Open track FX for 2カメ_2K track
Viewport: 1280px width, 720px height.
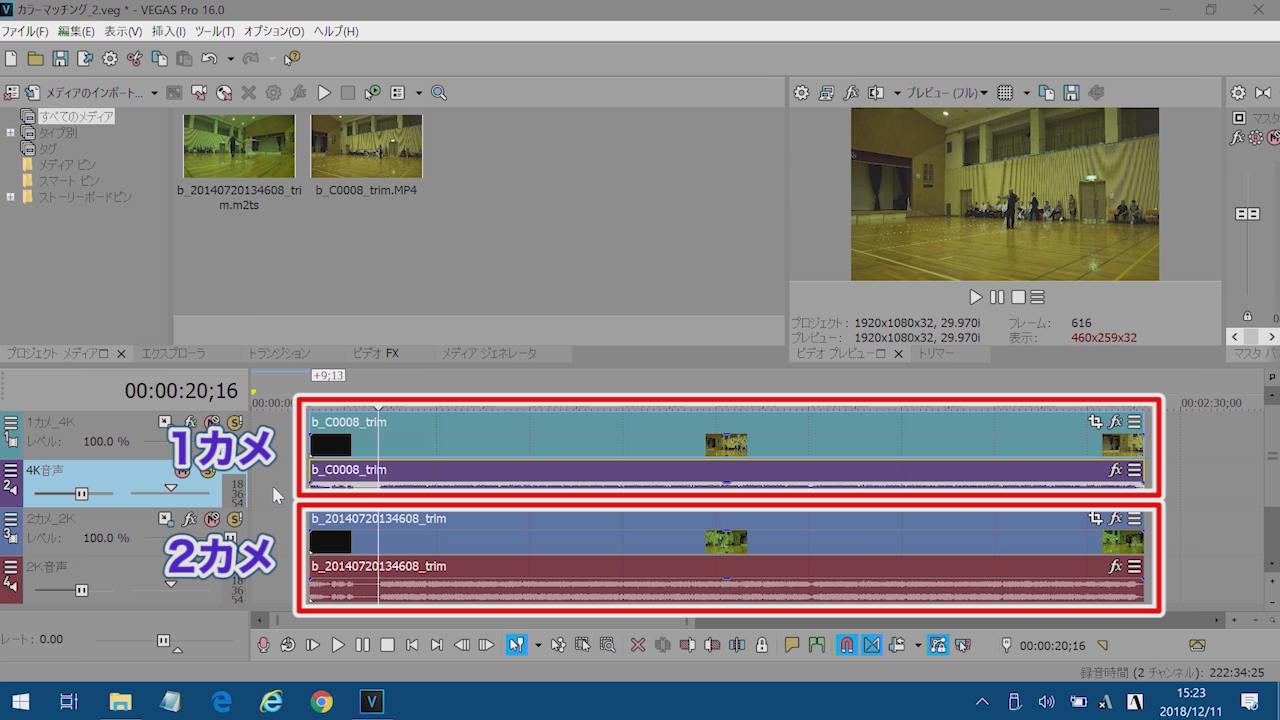click(189, 519)
